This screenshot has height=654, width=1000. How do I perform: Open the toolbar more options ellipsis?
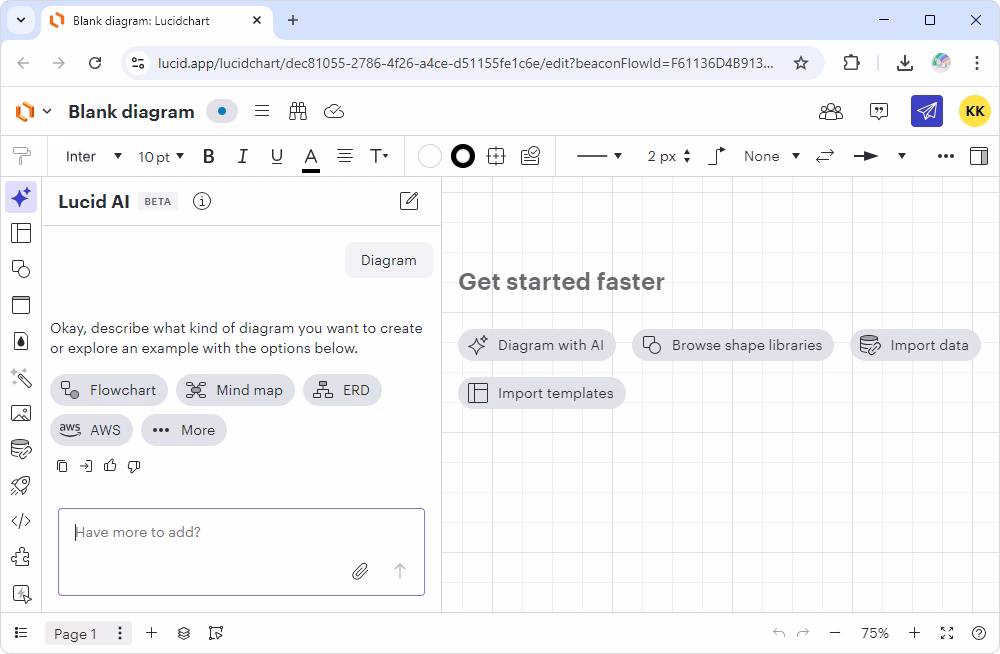[945, 156]
